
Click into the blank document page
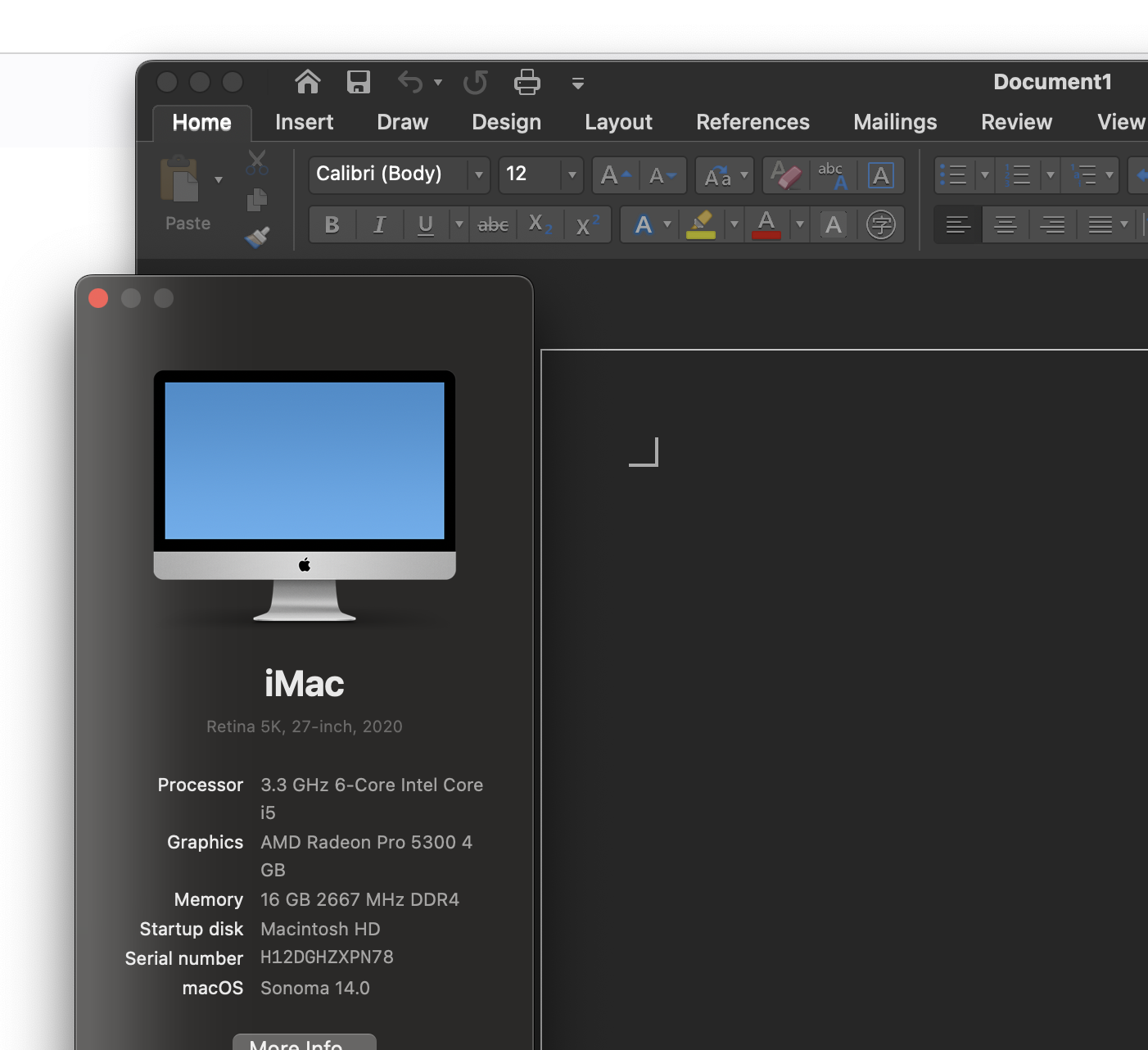tap(844, 699)
